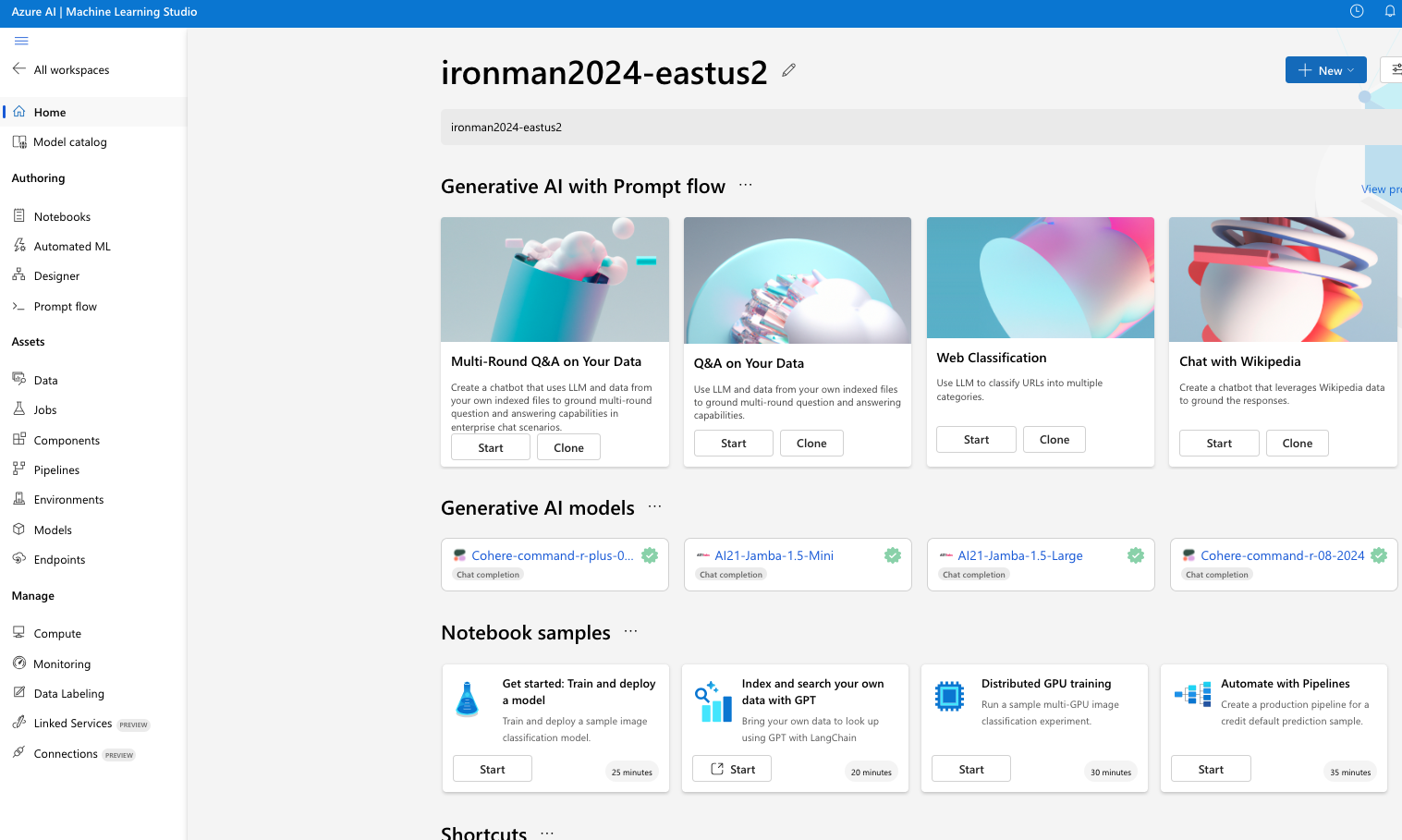The width and height of the screenshot is (1402, 840).
Task: Open Cohere-command-r-08-2024 model link
Action: (1283, 555)
